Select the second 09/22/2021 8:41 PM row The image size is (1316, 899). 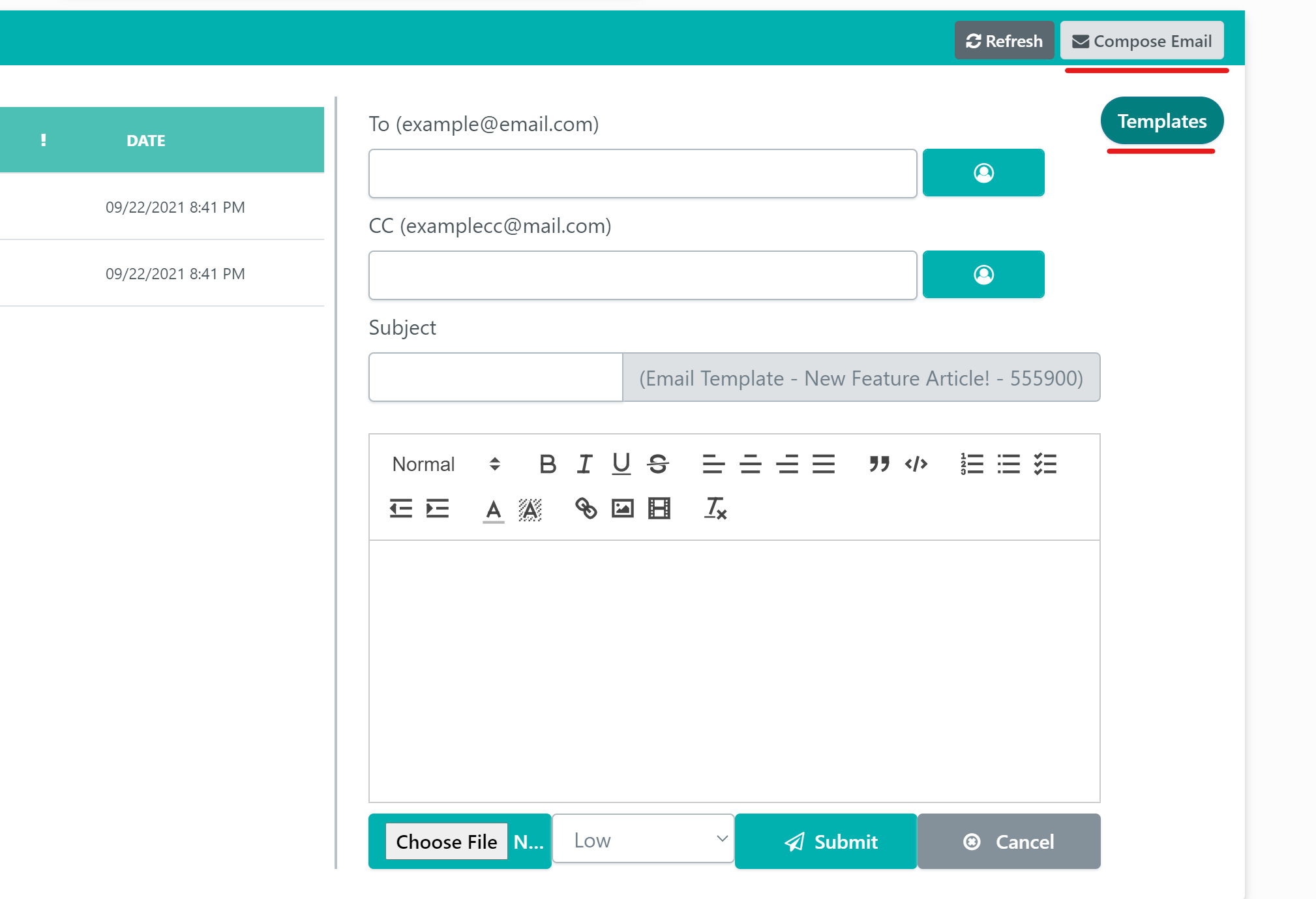[162, 273]
